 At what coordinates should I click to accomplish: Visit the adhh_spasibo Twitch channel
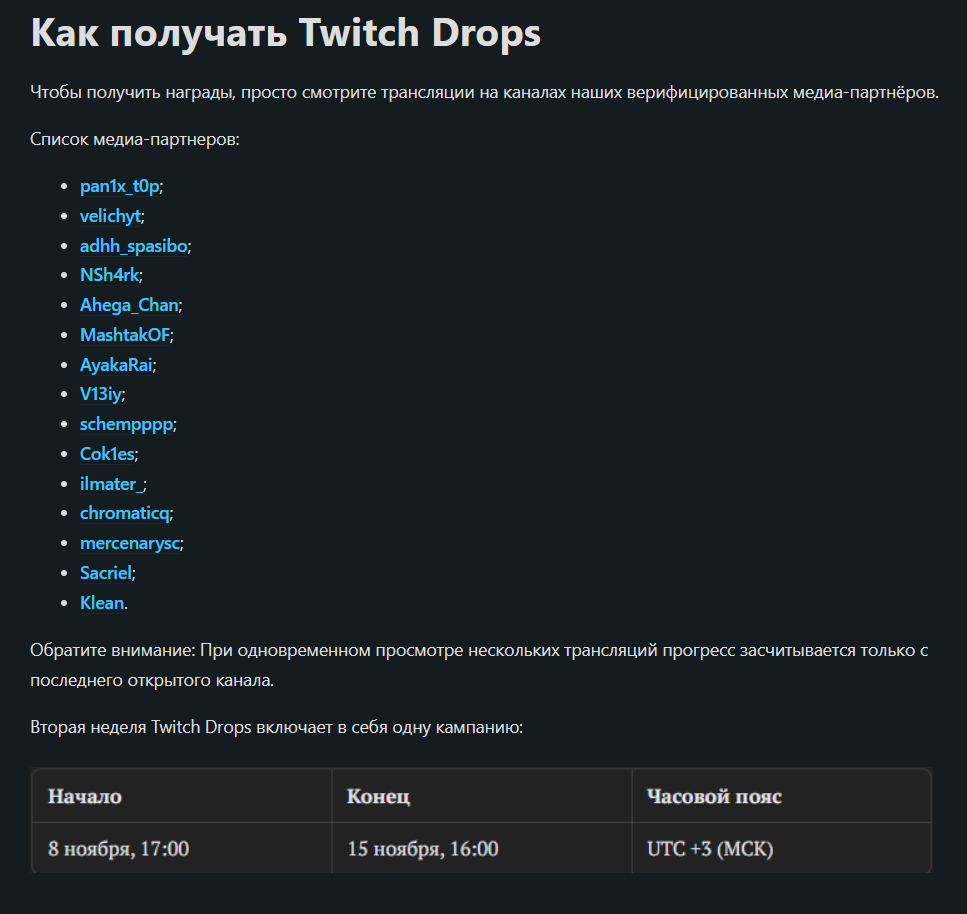point(134,246)
